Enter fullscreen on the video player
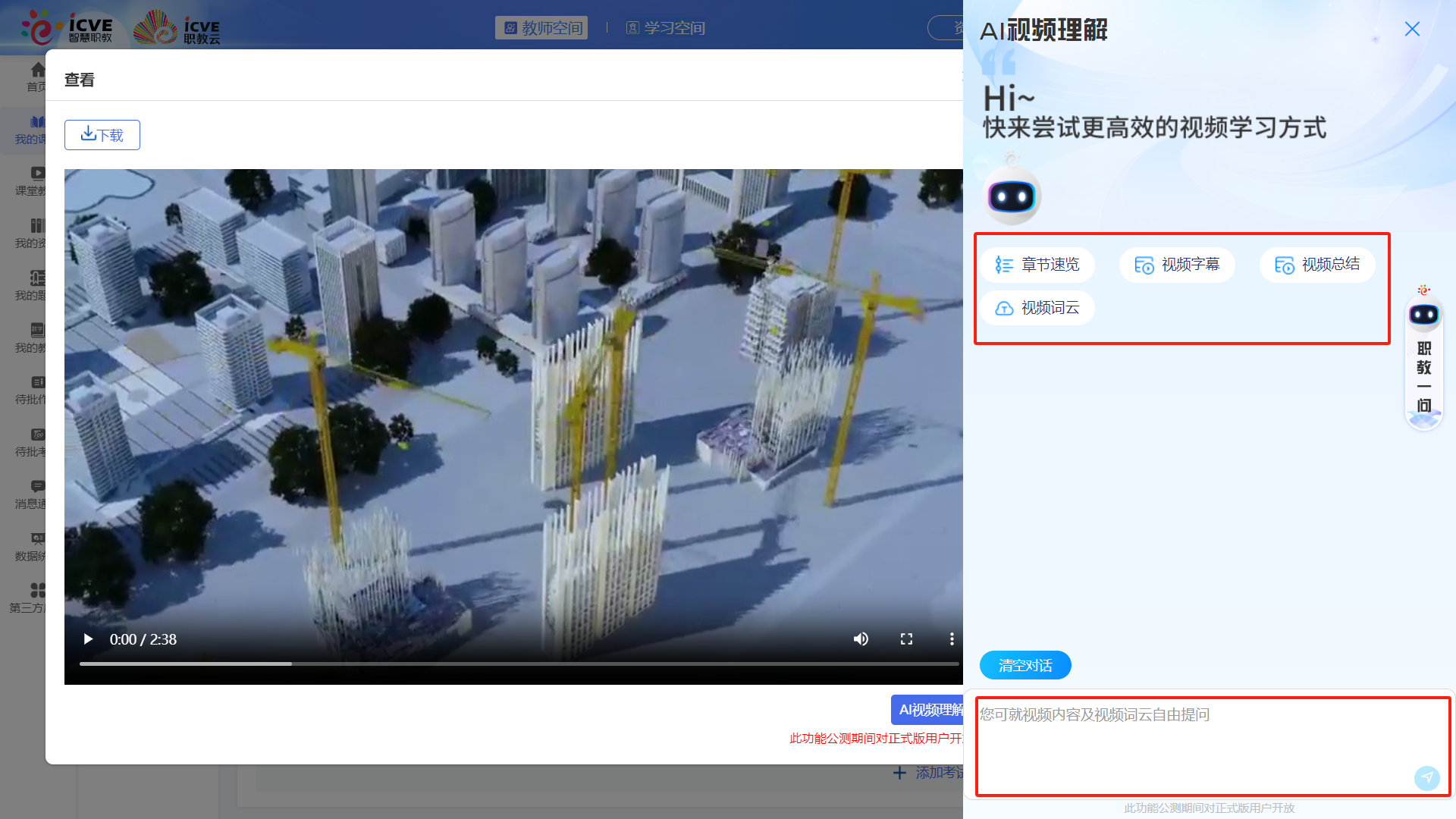The image size is (1456, 819). (x=906, y=639)
